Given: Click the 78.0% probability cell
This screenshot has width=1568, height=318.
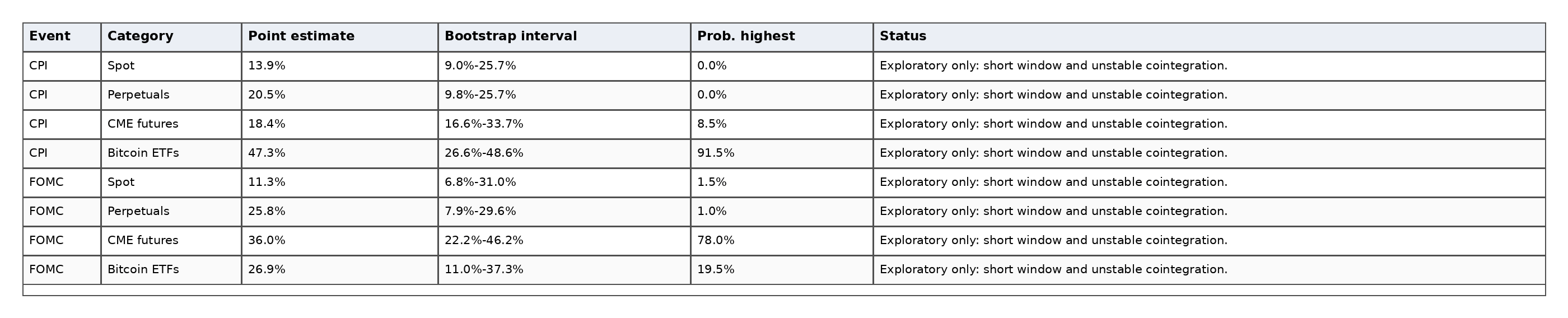Looking at the screenshot, I should [x=782, y=241].
